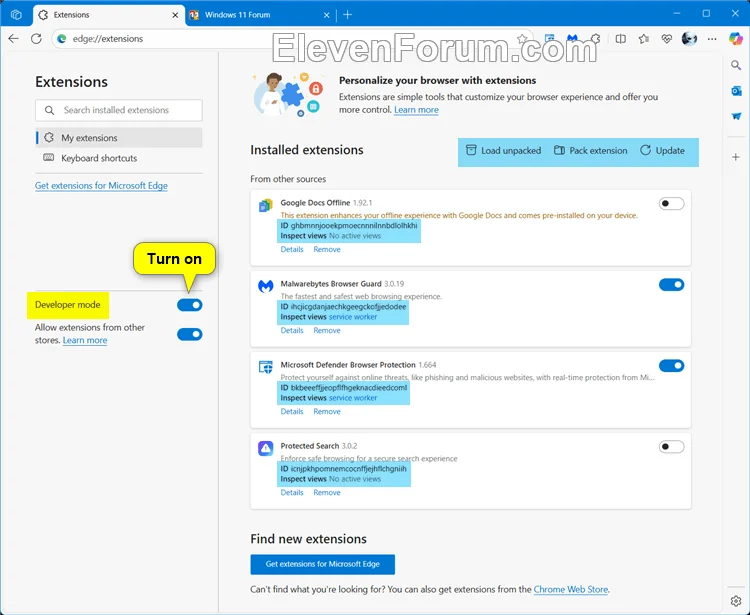Open Keyboard shortcuts section
The image size is (750, 615).
point(119,158)
